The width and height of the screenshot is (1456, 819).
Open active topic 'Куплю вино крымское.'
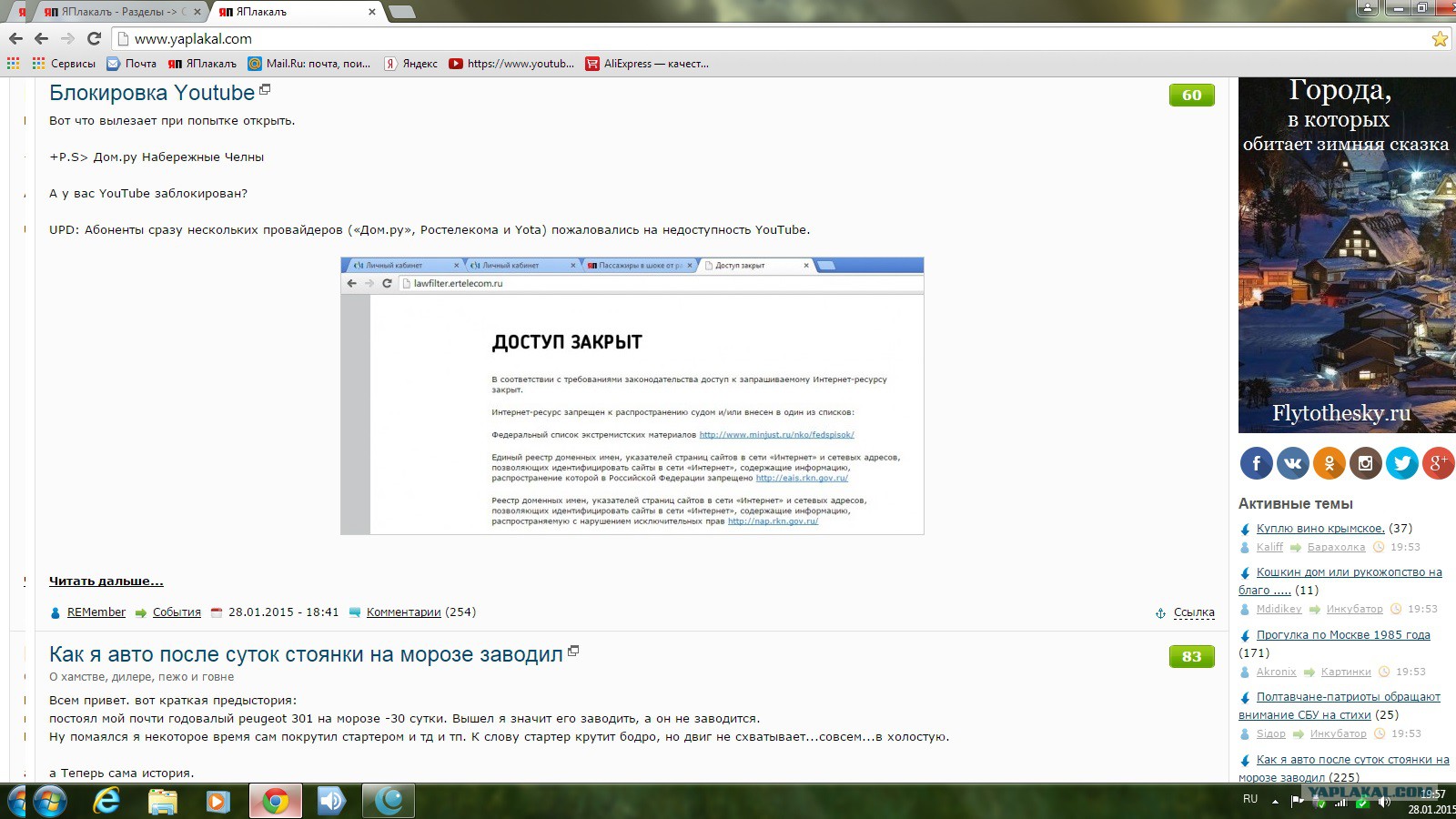coord(1320,529)
